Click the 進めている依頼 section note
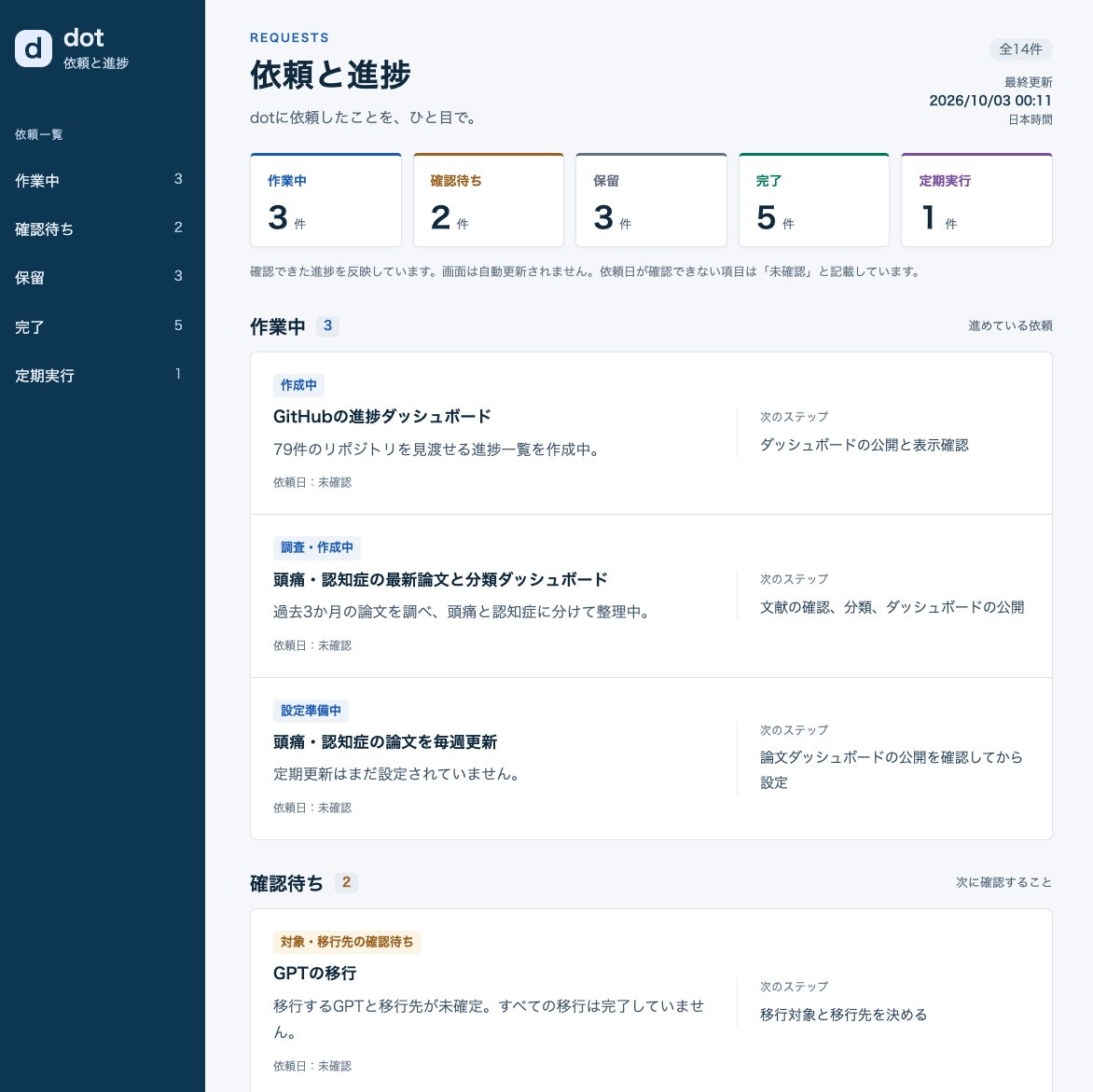The width and height of the screenshot is (1093, 1092). 1010,325
